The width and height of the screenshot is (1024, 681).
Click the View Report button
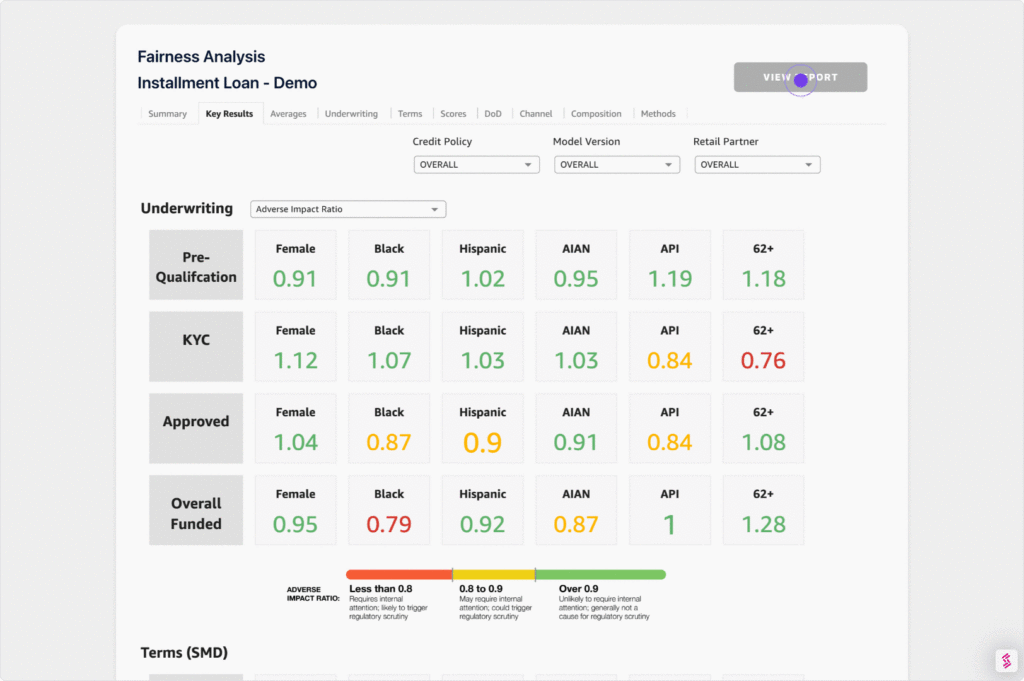pos(800,78)
